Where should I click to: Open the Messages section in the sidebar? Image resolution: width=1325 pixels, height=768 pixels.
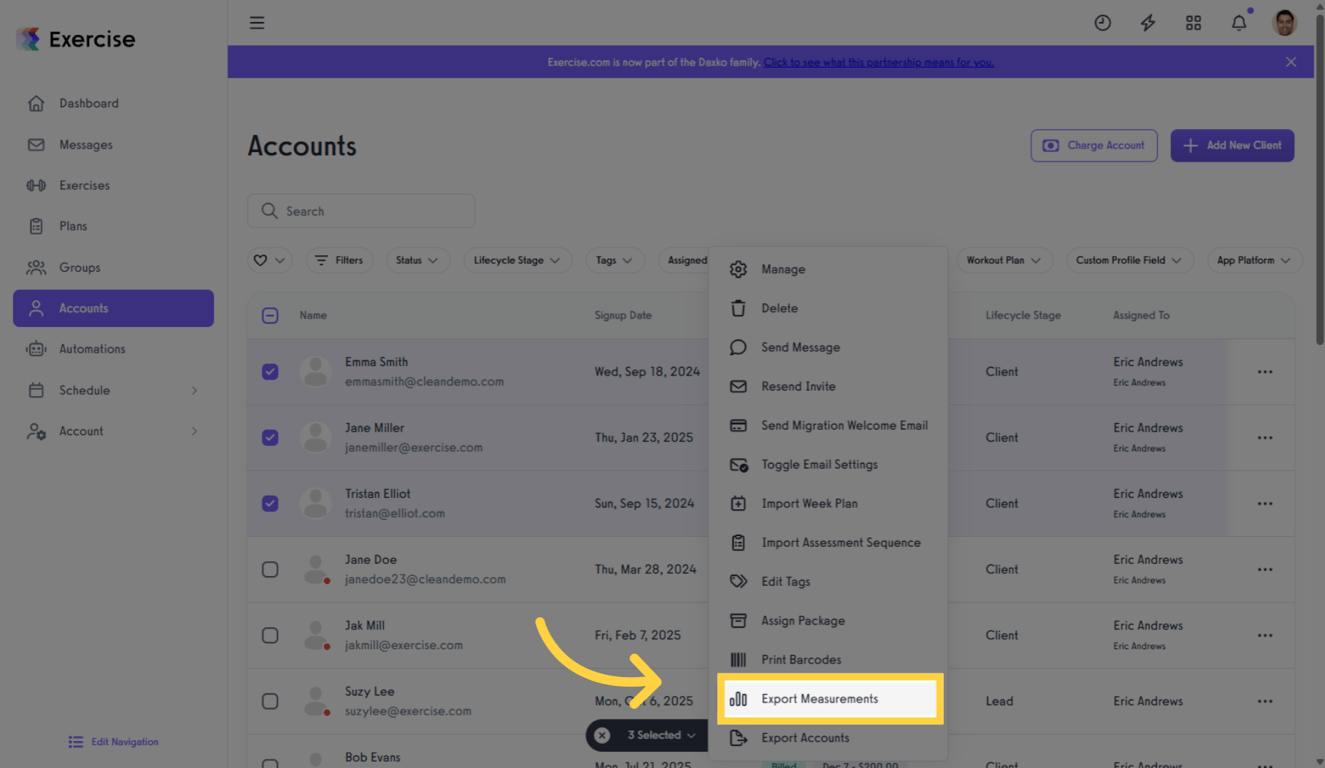point(84,144)
